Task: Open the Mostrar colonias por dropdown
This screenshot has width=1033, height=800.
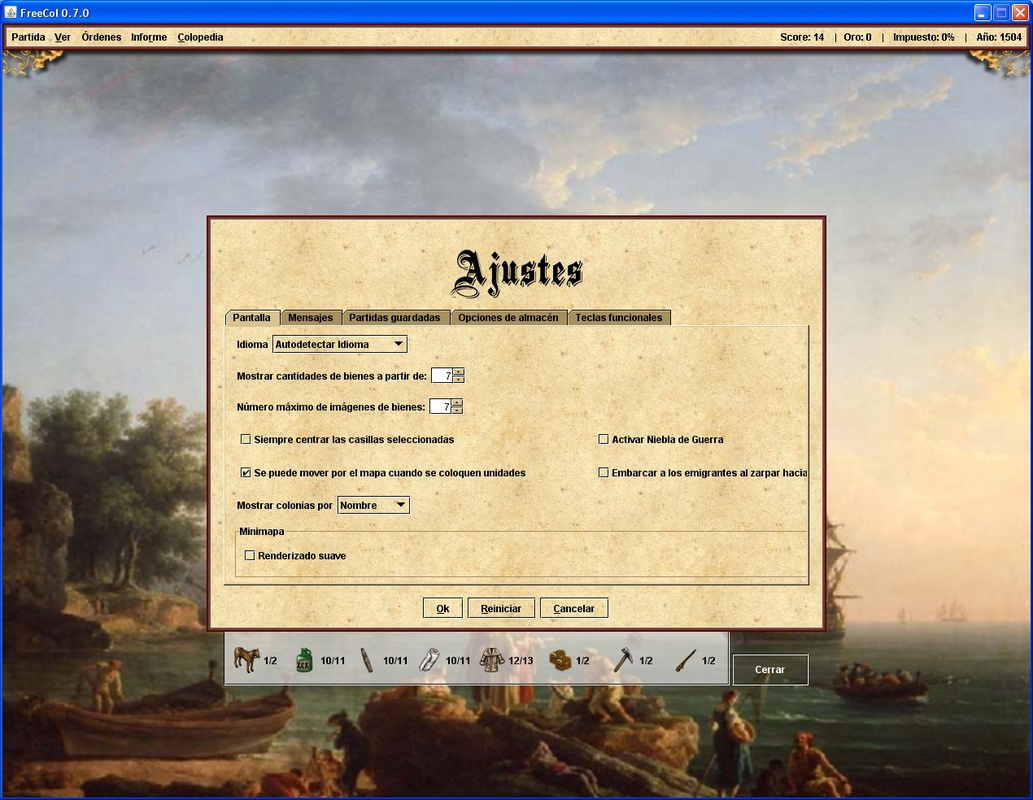Action: point(374,505)
